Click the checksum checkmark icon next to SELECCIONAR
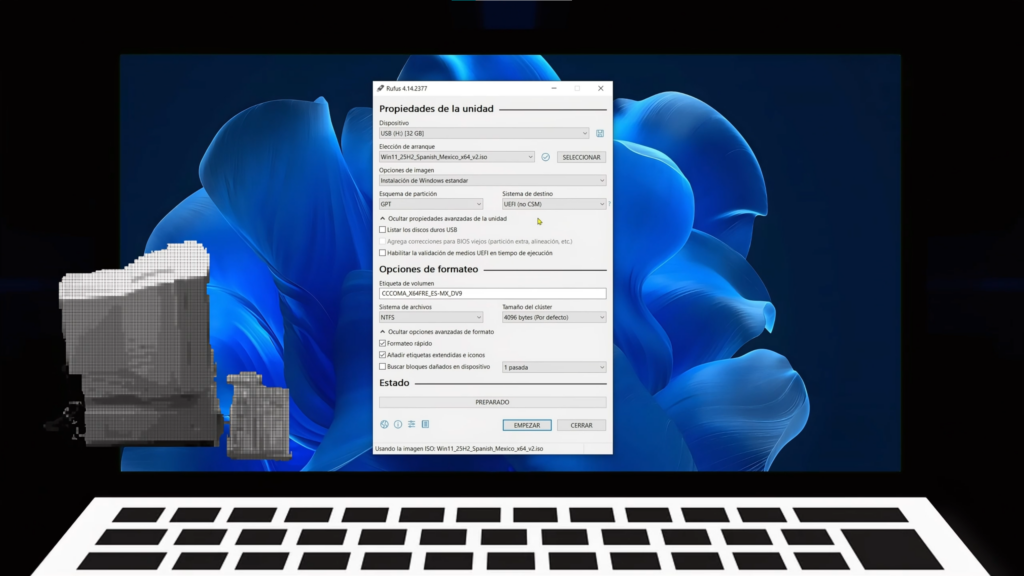Screen dimensions: 1024x576 (x=545, y=157)
